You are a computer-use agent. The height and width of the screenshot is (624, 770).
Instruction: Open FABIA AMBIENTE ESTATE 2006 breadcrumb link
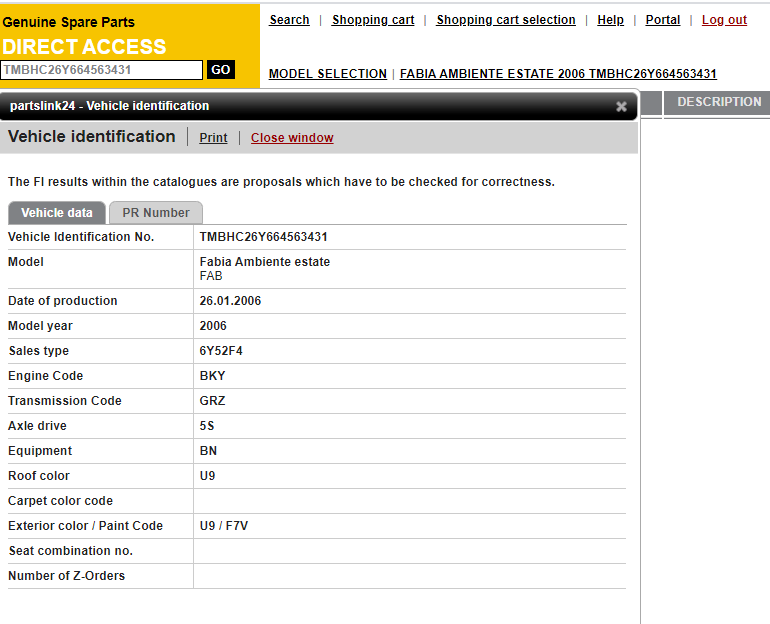(x=558, y=74)
